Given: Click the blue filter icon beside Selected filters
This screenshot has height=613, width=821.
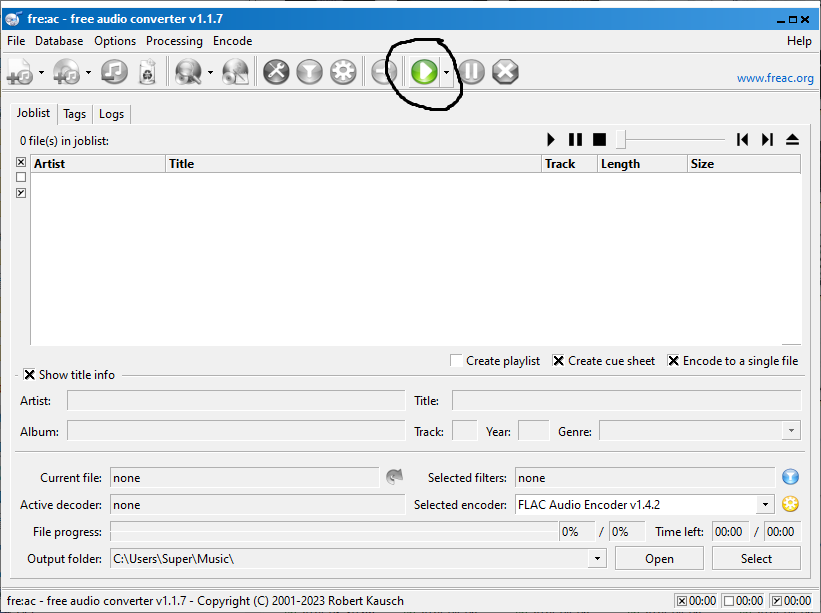Looking at the screenshot, I should [x=790, y=477].
